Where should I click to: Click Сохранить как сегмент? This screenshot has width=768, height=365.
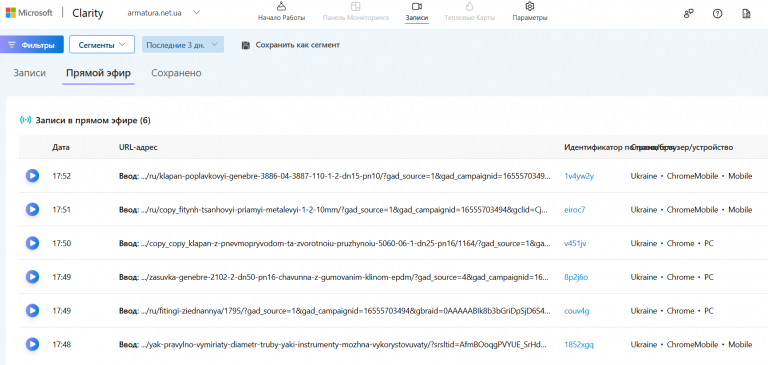298,45
